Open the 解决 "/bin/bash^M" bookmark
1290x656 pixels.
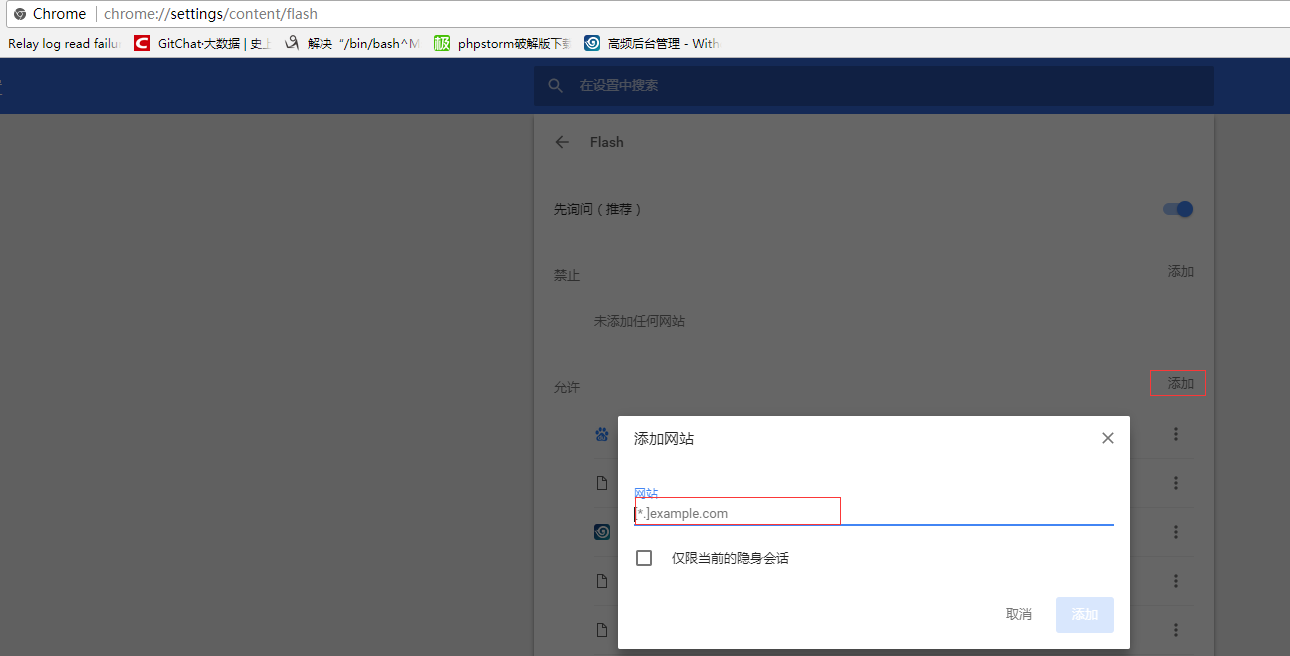[353, 43]
